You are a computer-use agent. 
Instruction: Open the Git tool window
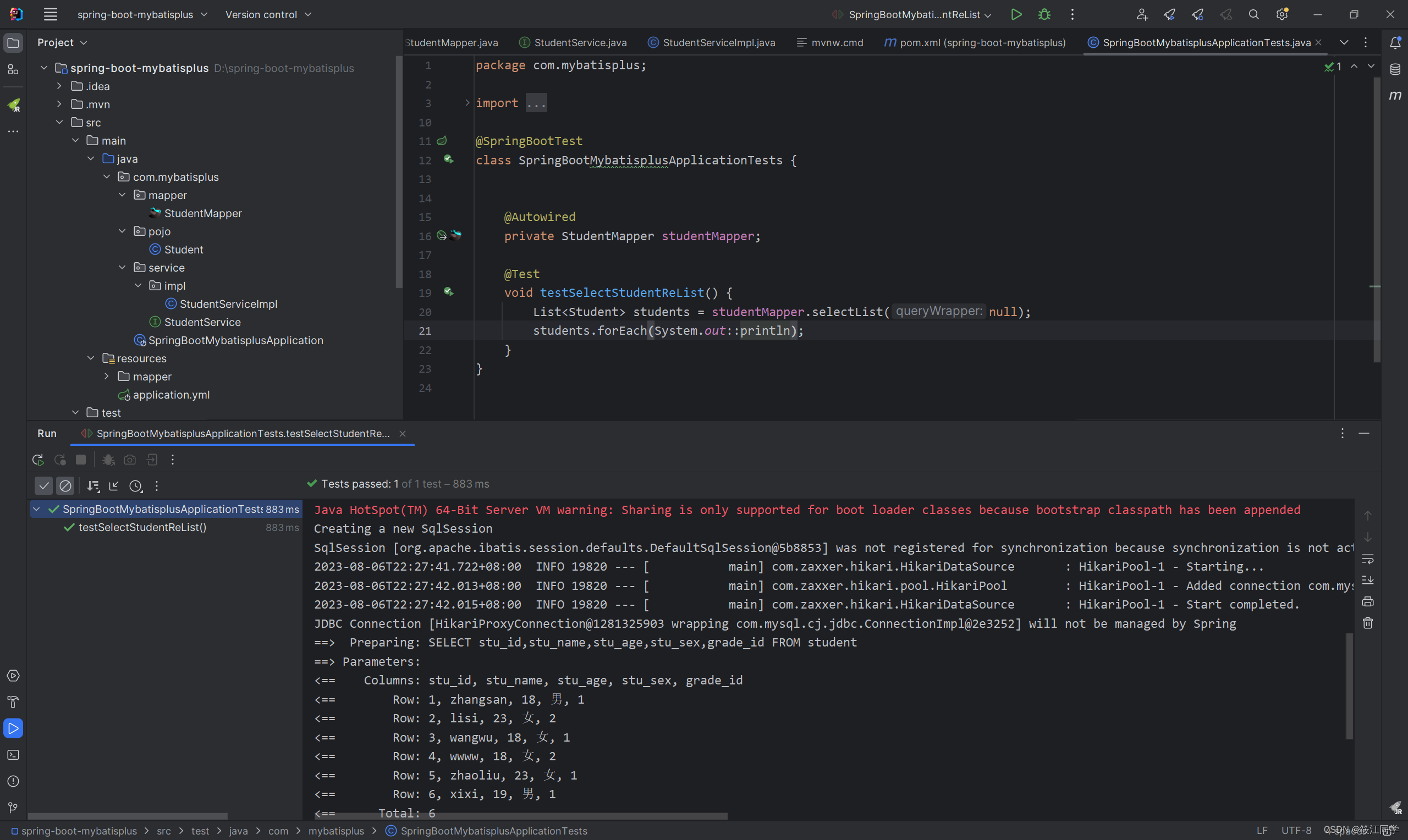13,807
